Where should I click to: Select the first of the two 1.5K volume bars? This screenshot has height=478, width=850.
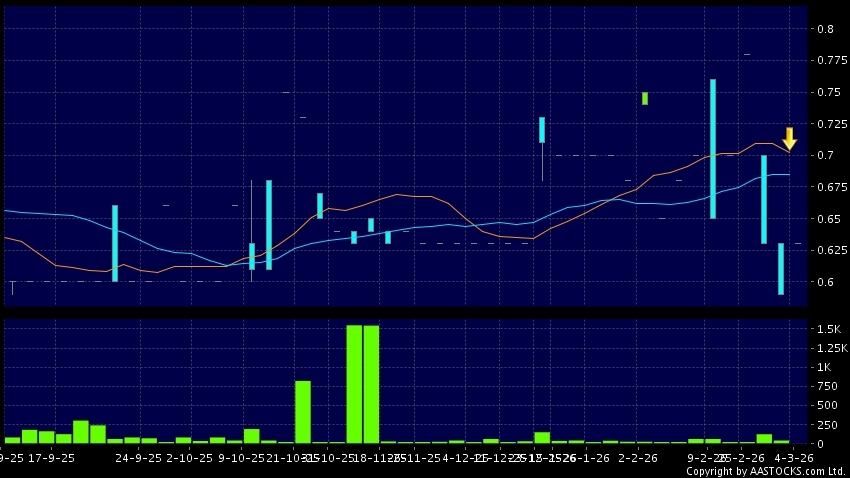click(x=354, y=383)
